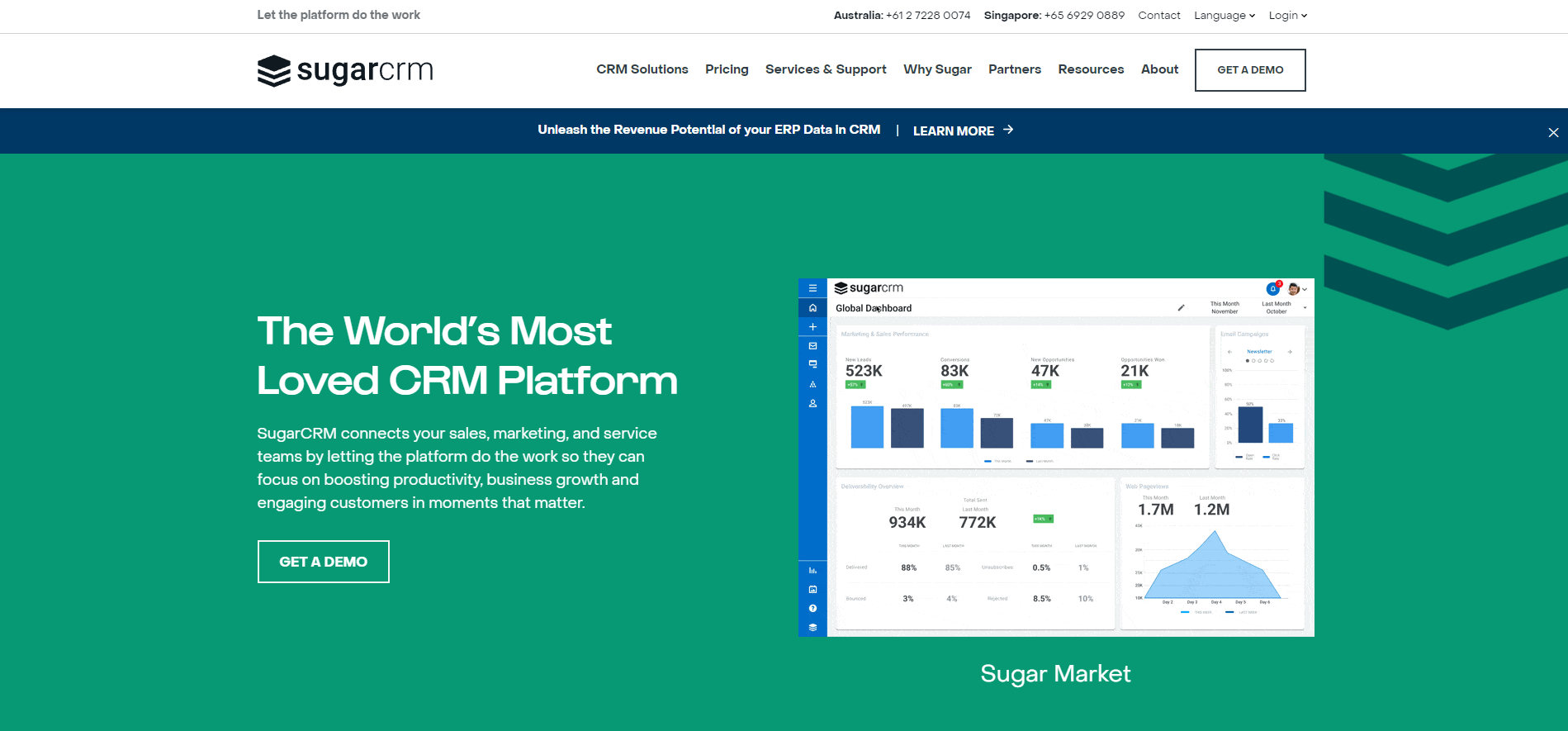Click the SugarCRM logo in header
1568x731 pixels.
tap(345, 71)
